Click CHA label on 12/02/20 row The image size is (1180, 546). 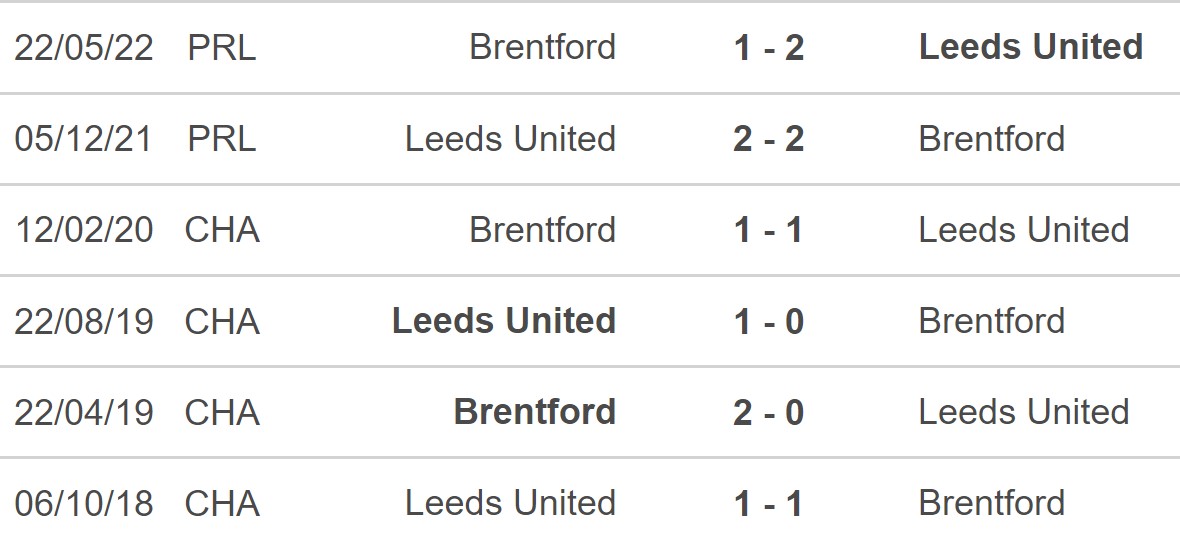pos(222,230)
